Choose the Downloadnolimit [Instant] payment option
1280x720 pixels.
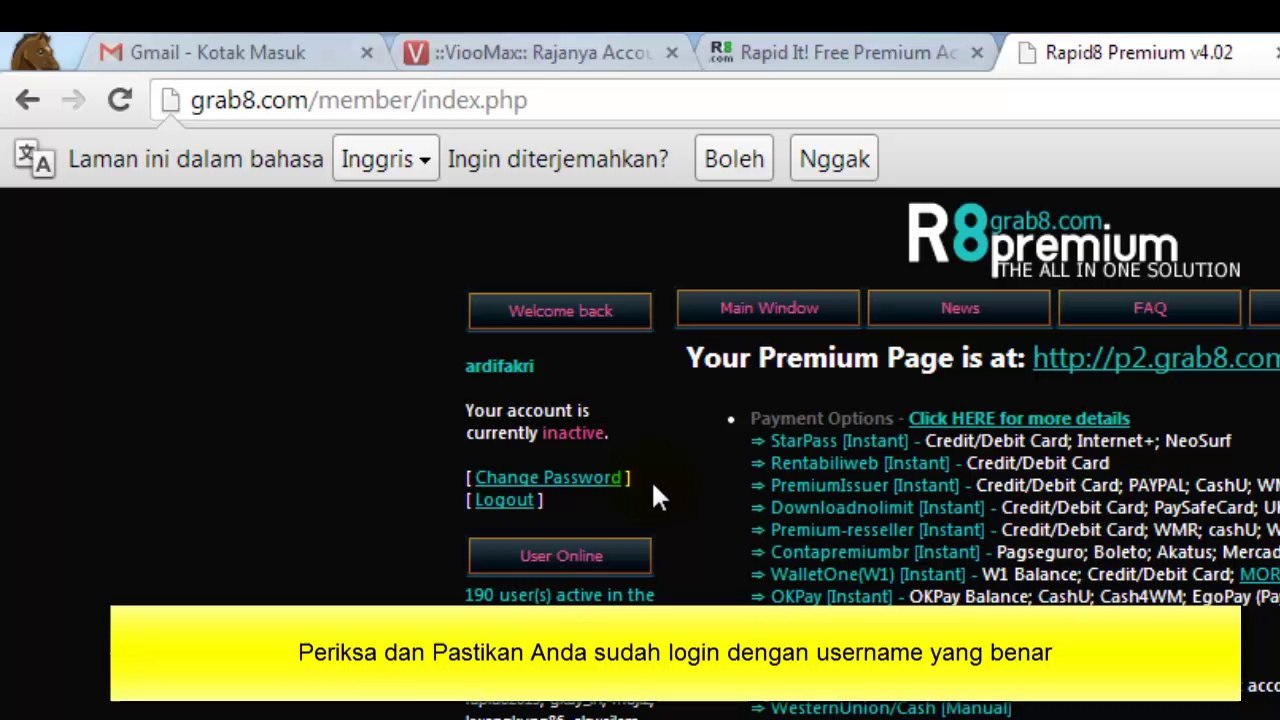click(877, 508)
